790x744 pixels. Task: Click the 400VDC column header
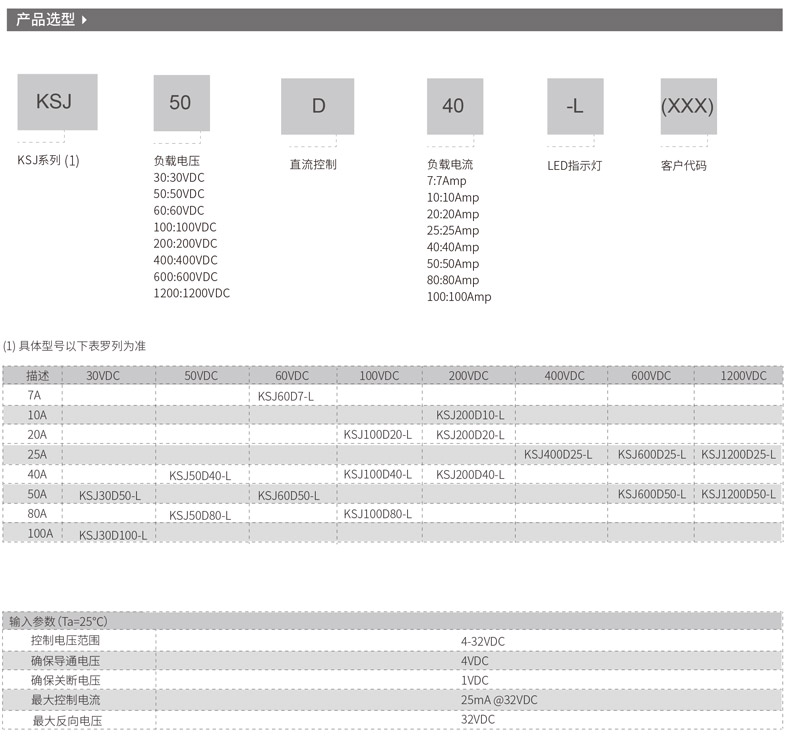[564, 376]
